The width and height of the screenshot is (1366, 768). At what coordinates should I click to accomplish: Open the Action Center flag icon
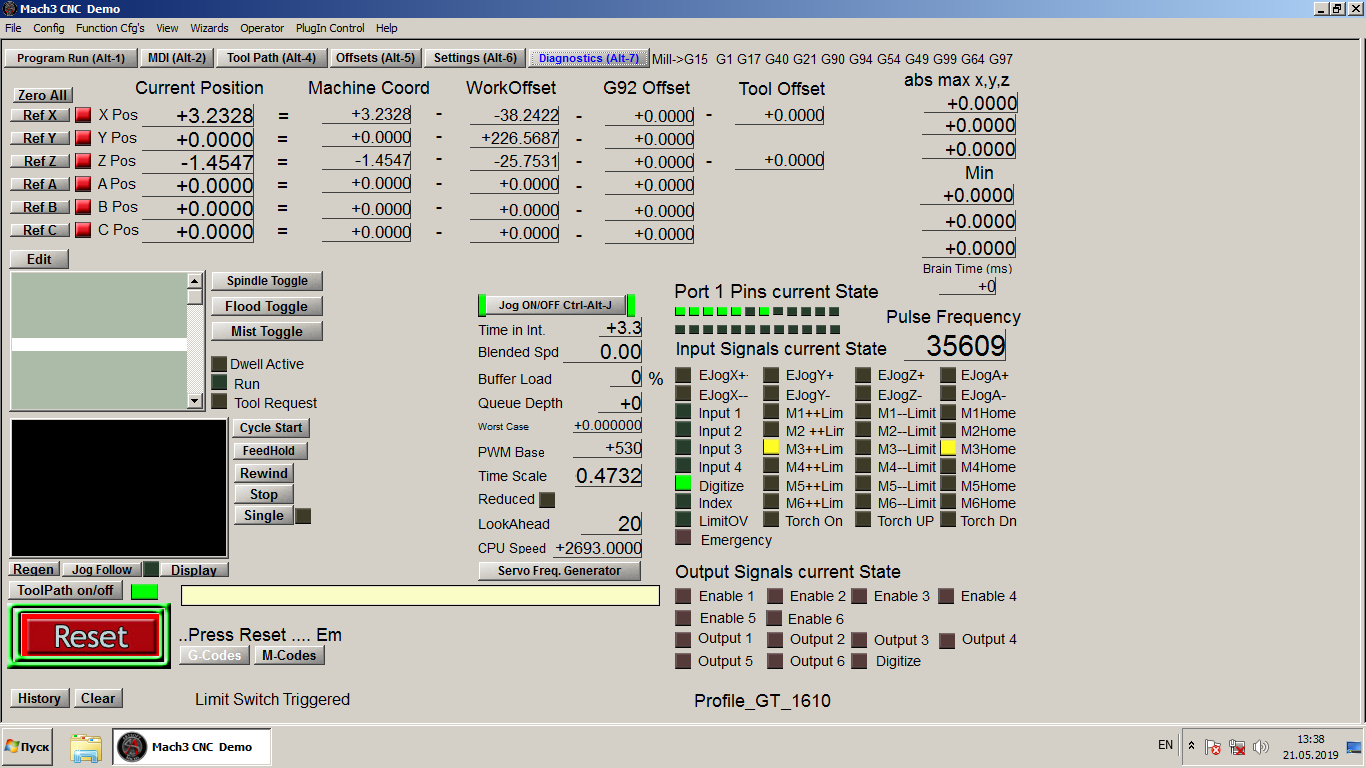pyautogui.click(x=1212, y=747)
